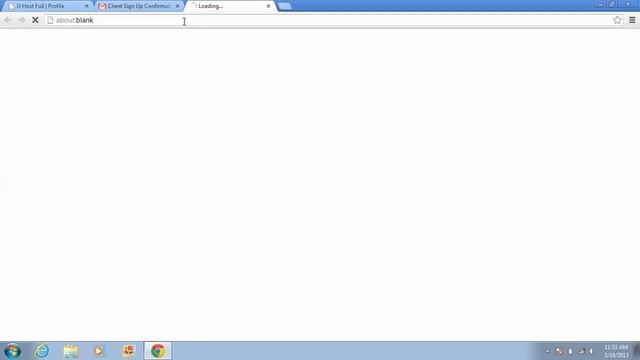Switch to the Client Sign Up Confirmation tab

point(139,6)
